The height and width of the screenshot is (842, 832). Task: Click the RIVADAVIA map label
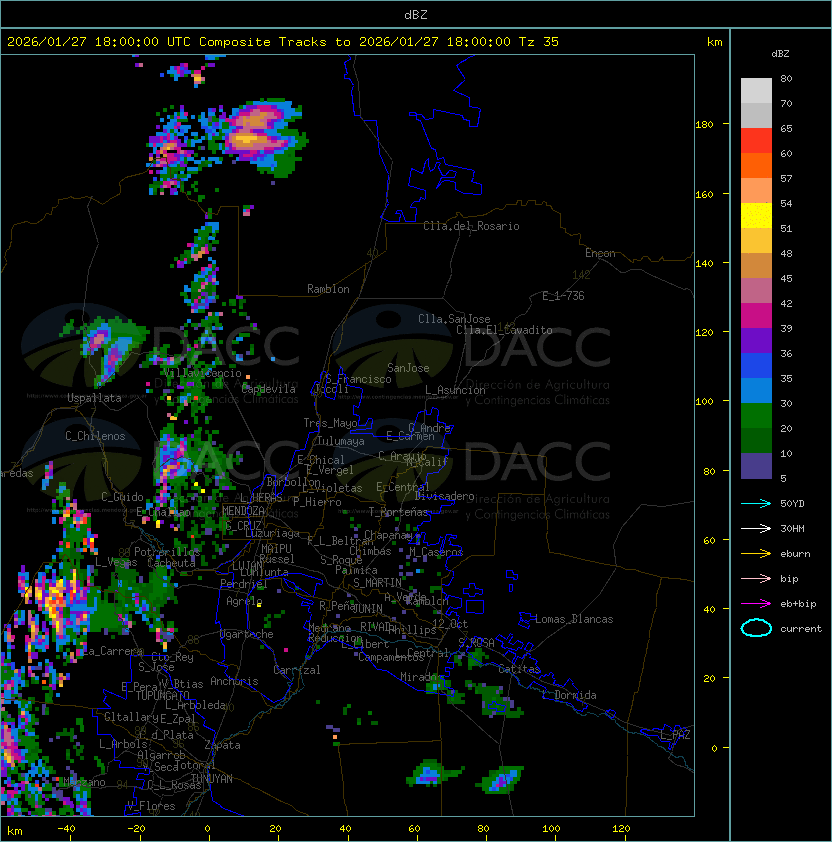coord(378,627)
